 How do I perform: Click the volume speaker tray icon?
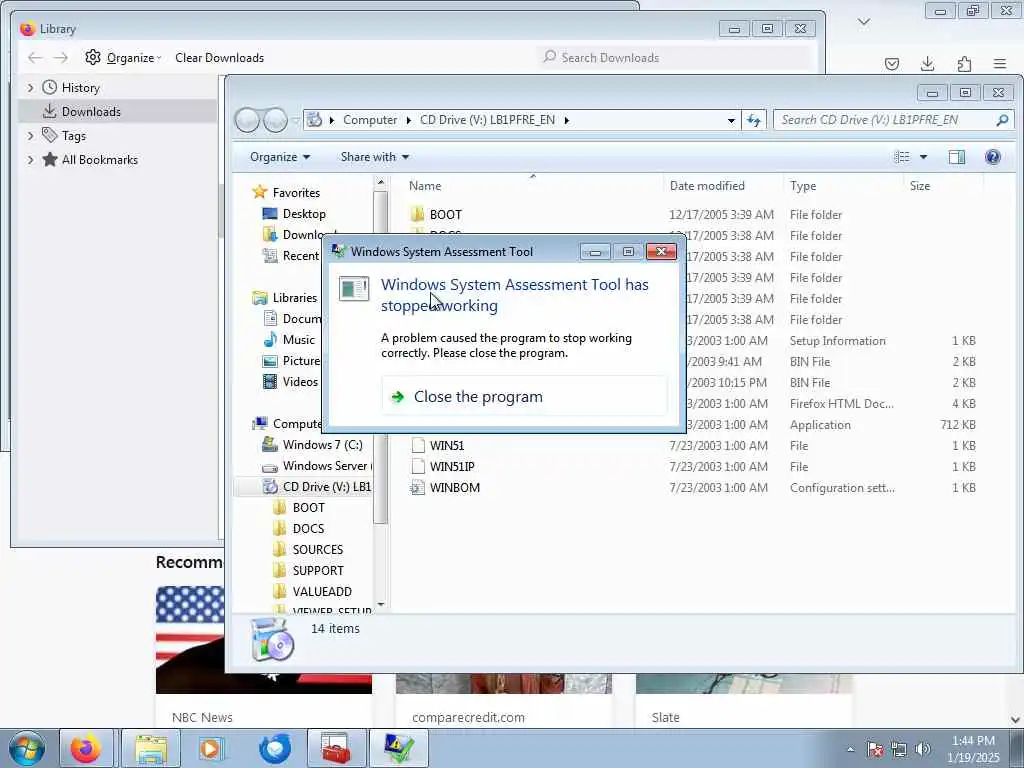pyautogui.click(x=923, y=749)
